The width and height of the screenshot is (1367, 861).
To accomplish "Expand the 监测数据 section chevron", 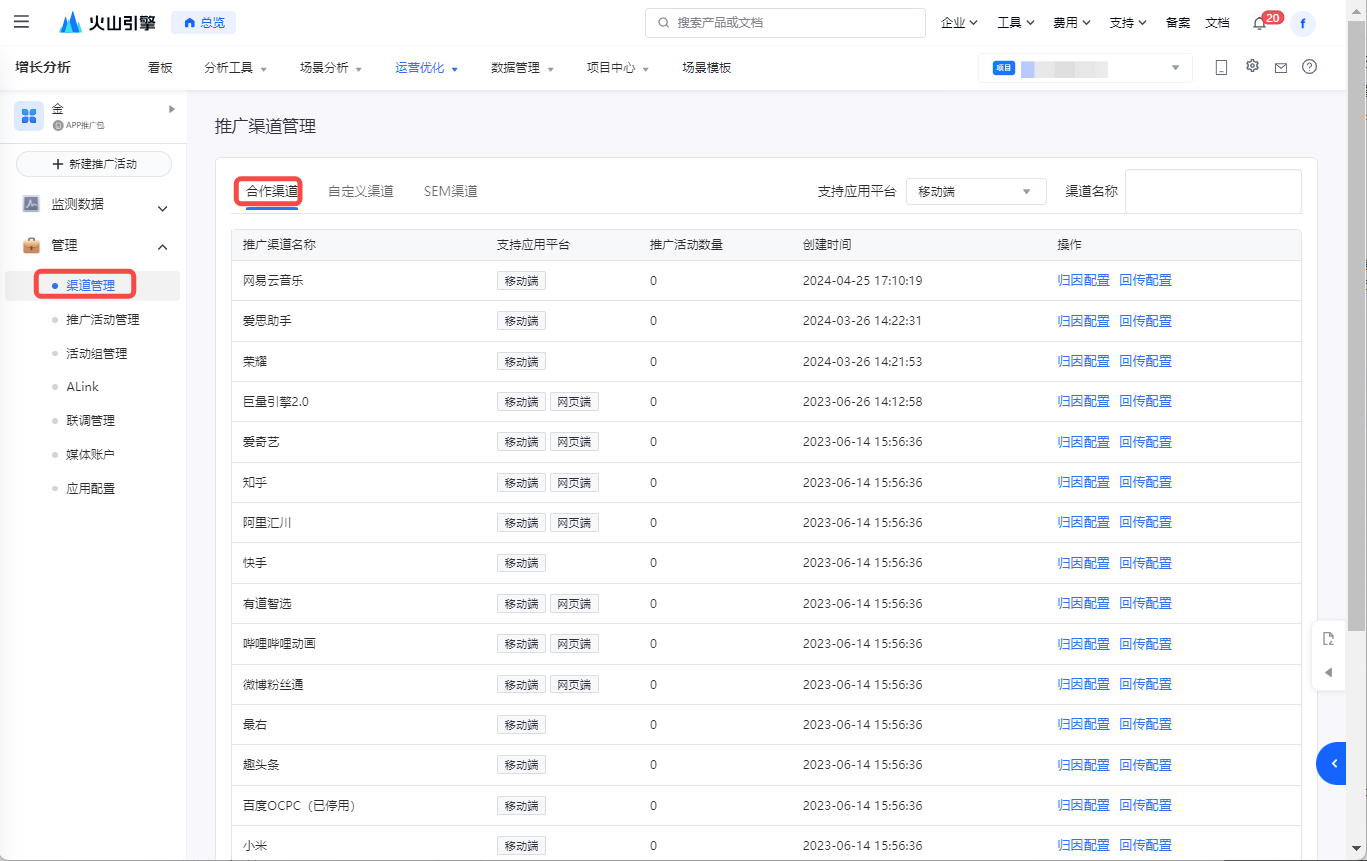I will [163, 208].
